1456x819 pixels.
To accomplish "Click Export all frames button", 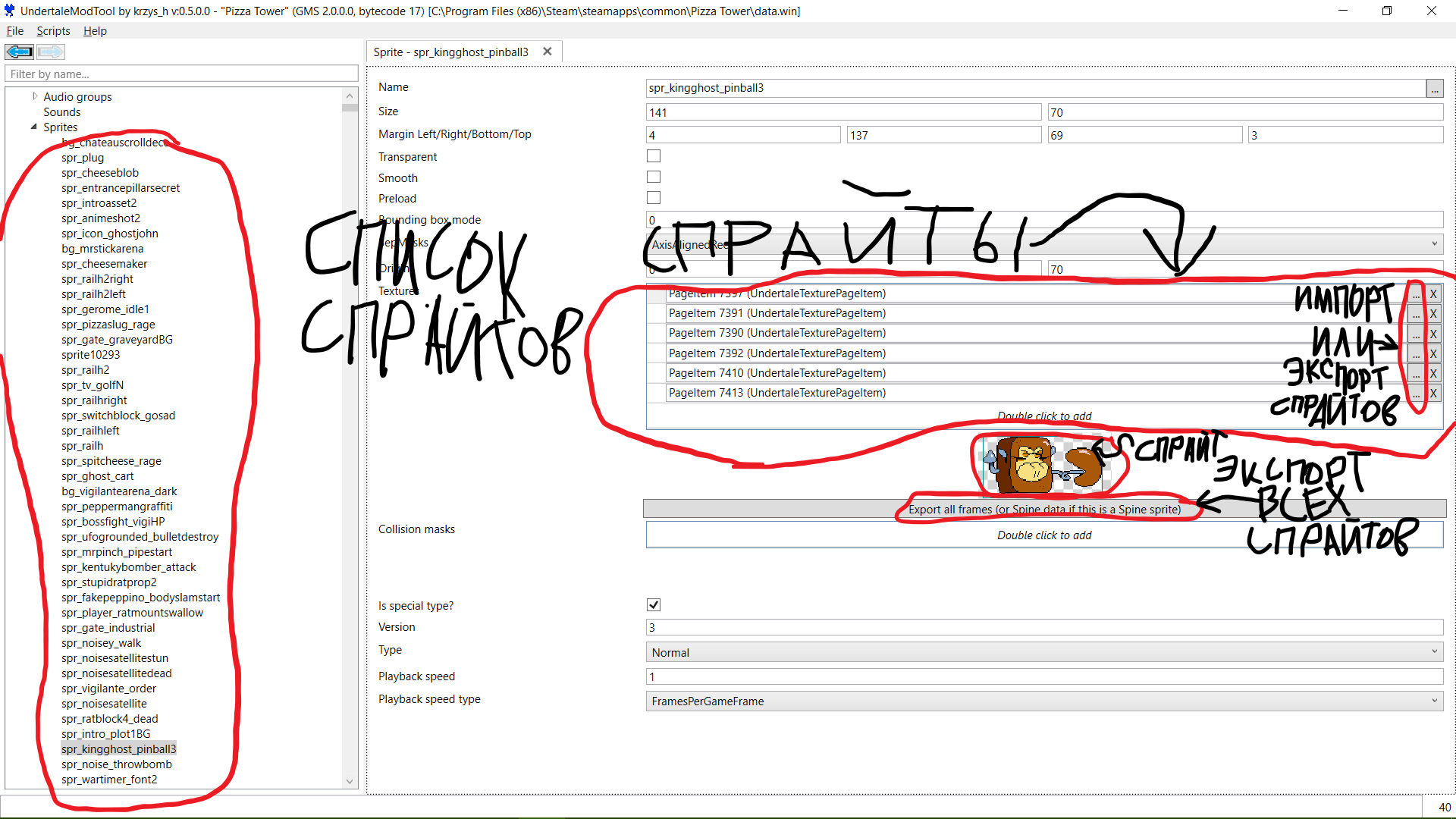I will [x=1044, y=510].
